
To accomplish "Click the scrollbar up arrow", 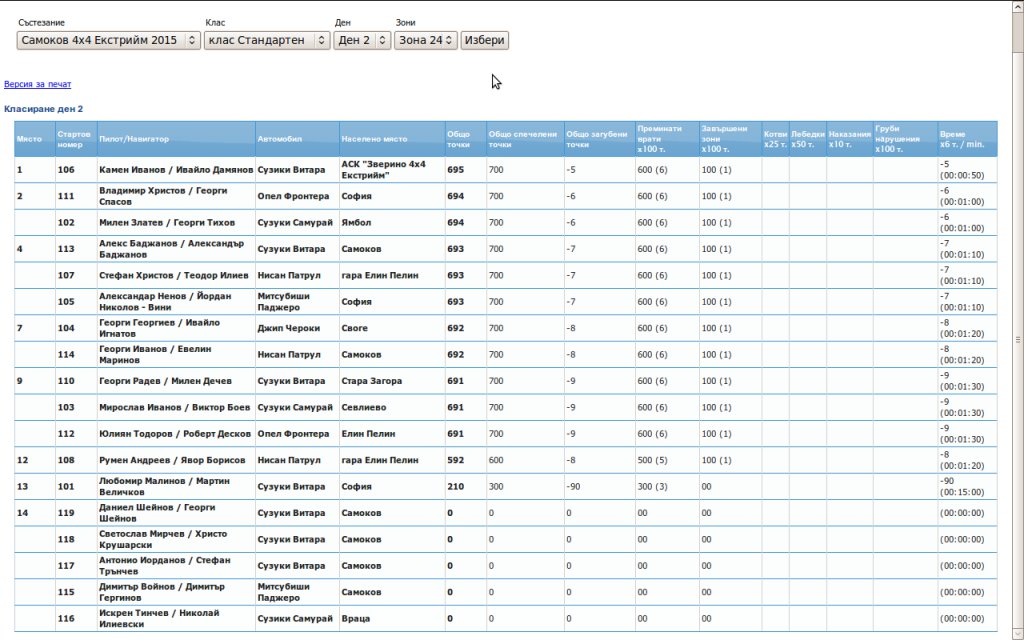I will (x=1017, y=6).
